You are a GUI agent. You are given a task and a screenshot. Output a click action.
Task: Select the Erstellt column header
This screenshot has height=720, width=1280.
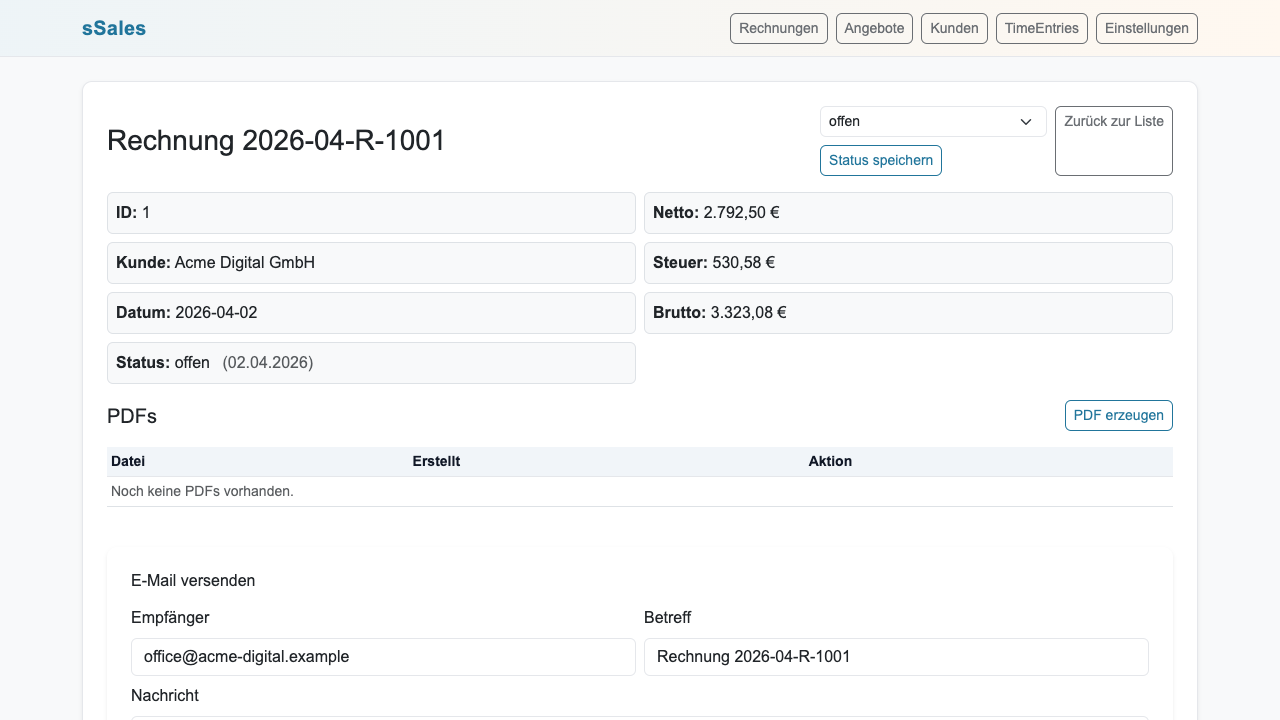[x=436, y=461]
